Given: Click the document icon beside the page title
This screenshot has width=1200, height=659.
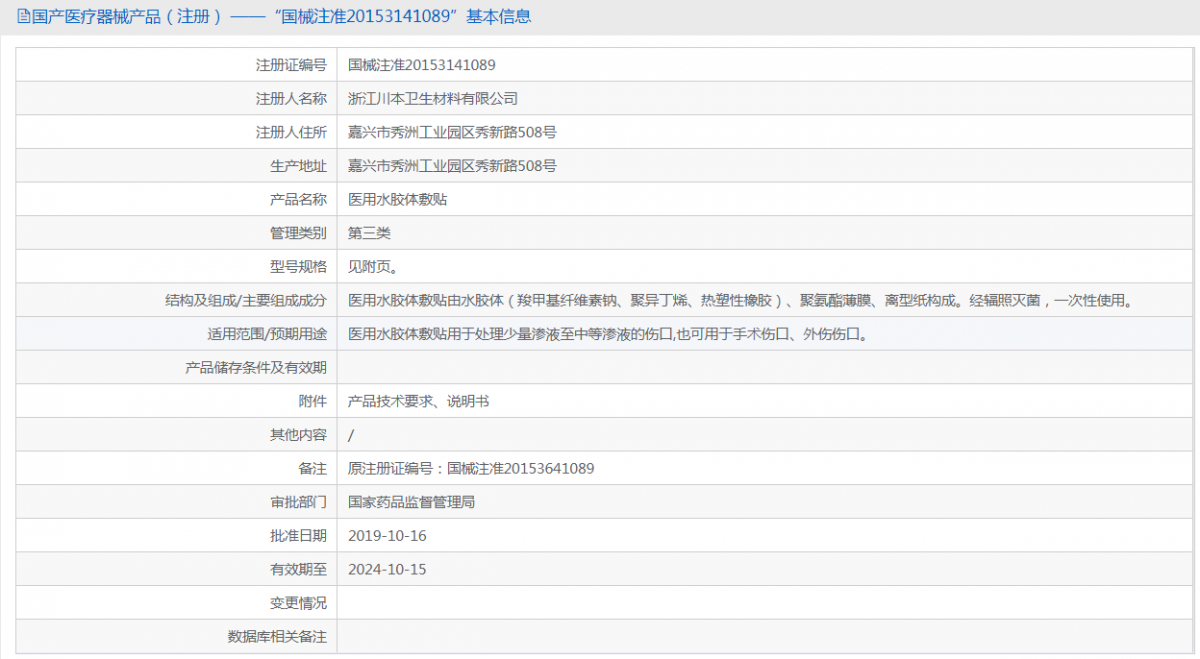Looking at the screenshot, I should click(24, 17).
